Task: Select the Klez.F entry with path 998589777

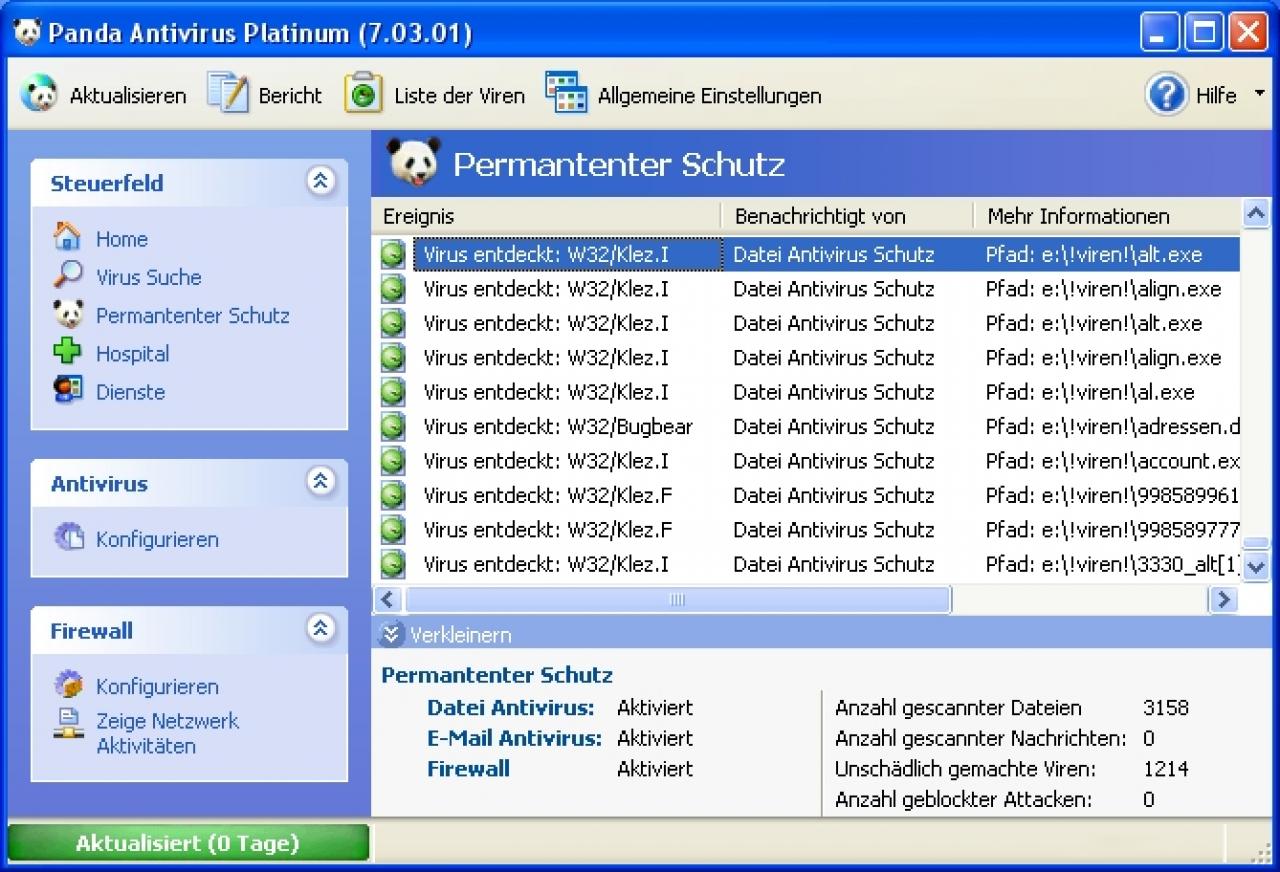Action: coord(548,530)
